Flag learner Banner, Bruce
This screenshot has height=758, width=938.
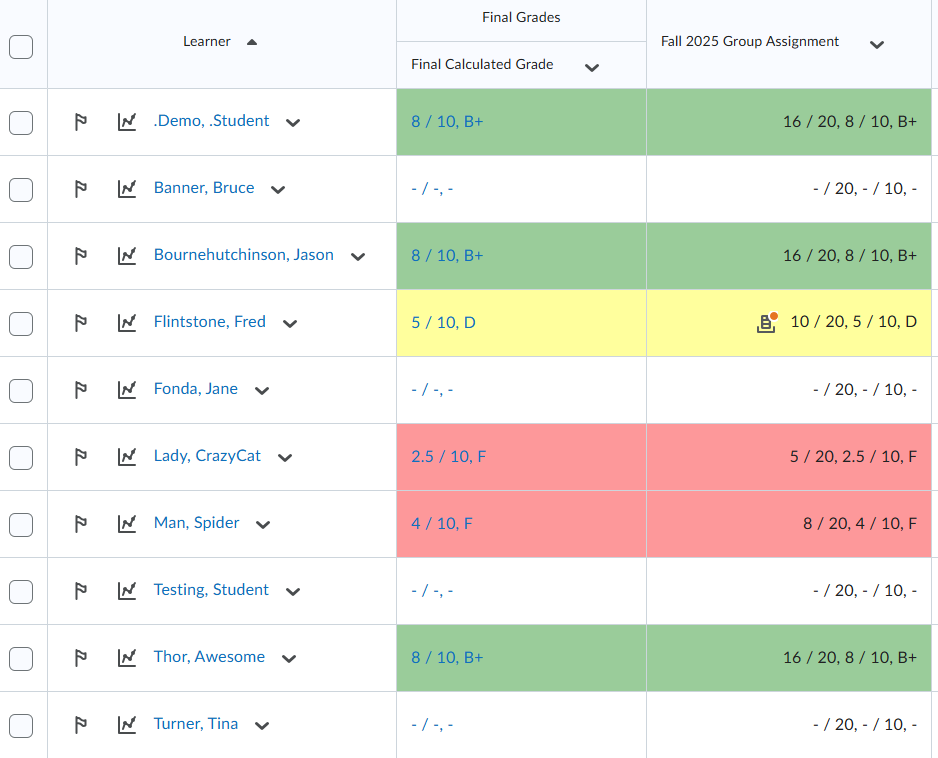[x=80, y=189]
